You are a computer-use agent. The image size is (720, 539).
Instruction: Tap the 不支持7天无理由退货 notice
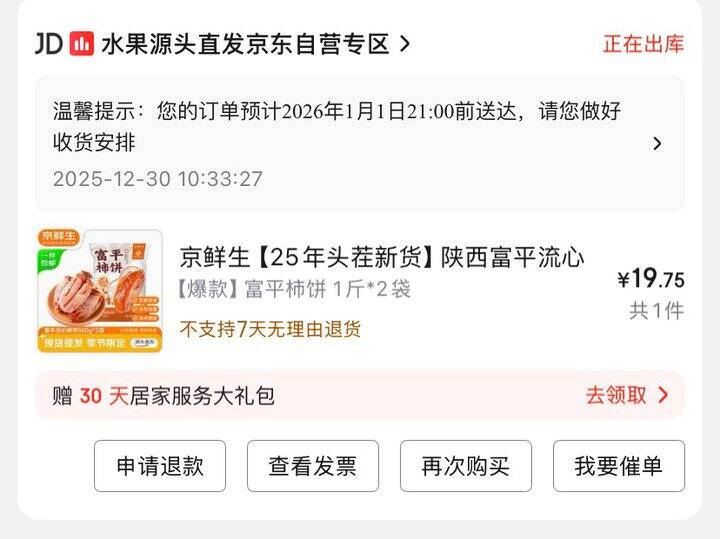coord(270,329)
